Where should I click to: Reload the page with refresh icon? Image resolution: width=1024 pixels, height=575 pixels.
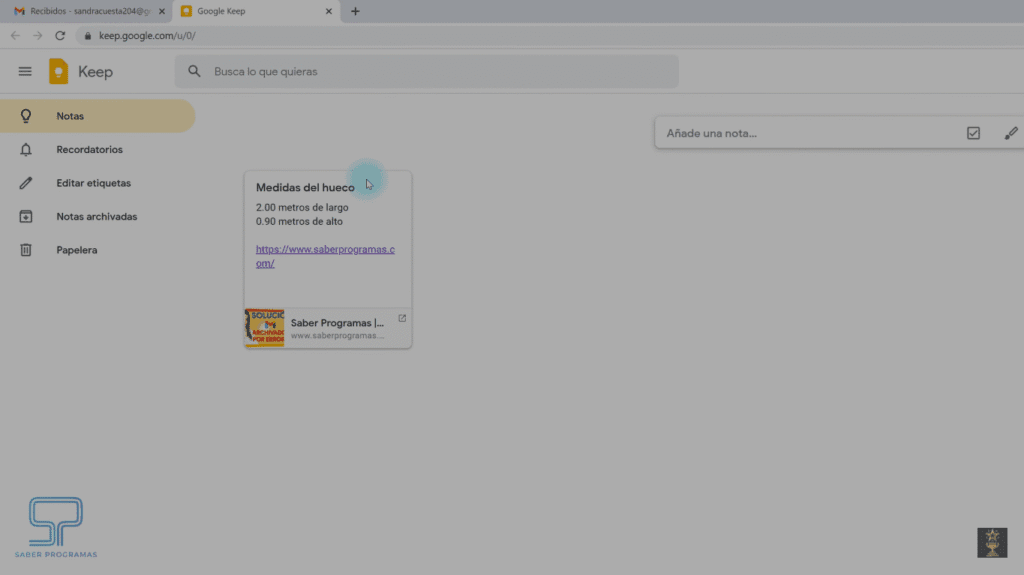(60, 36)
